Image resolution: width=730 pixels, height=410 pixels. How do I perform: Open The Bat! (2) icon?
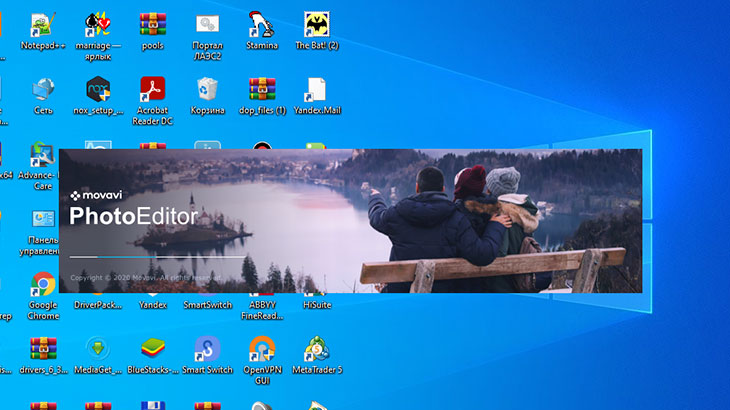tap(316, 24)
